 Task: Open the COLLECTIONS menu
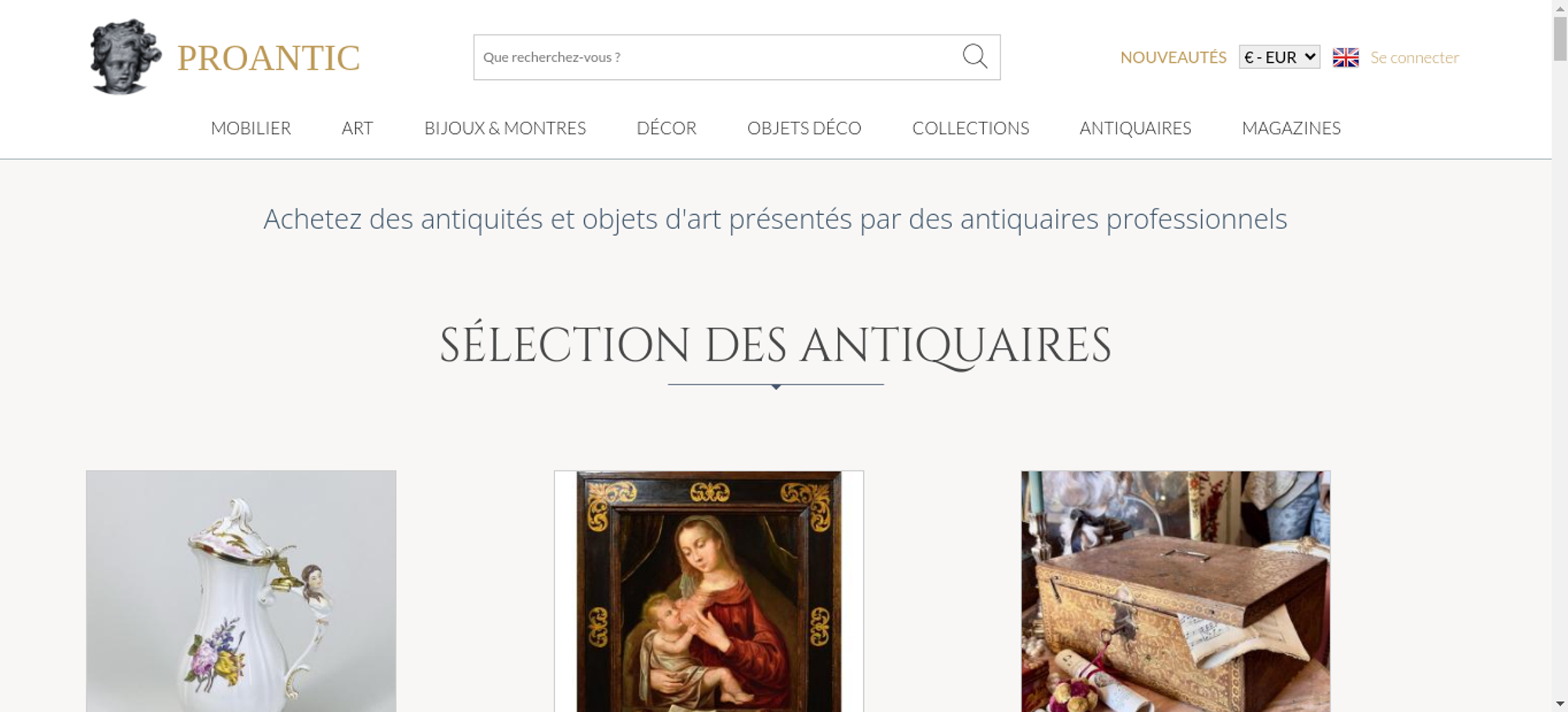(x=971, y=128)
